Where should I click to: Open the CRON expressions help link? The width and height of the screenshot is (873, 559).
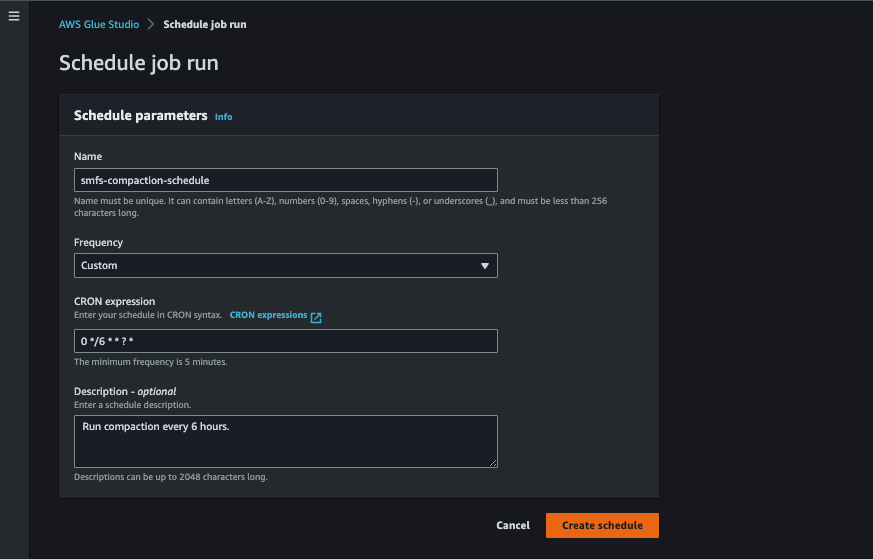coord(268,315)
